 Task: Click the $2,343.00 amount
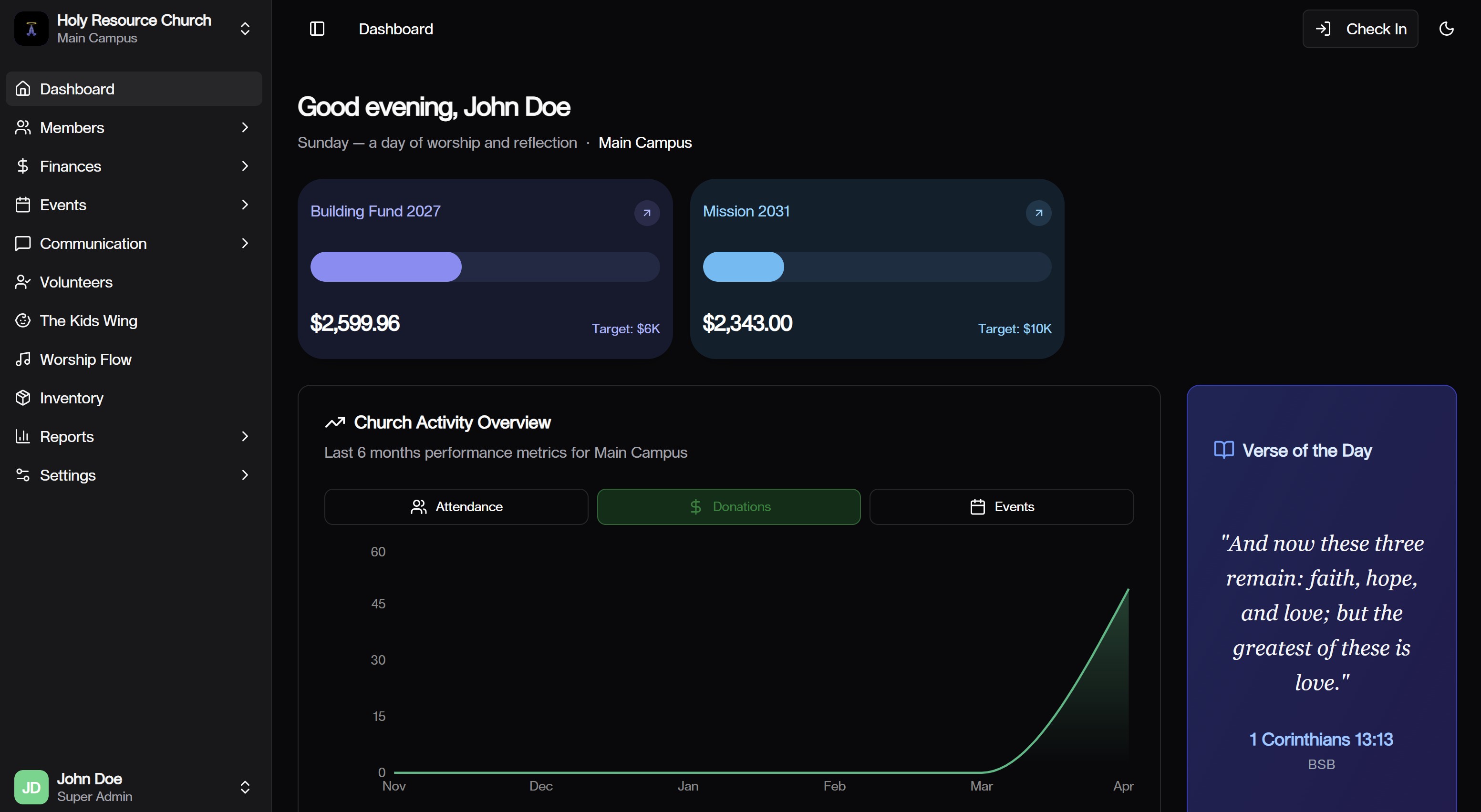pyautogui.click(x=747, y=323)
